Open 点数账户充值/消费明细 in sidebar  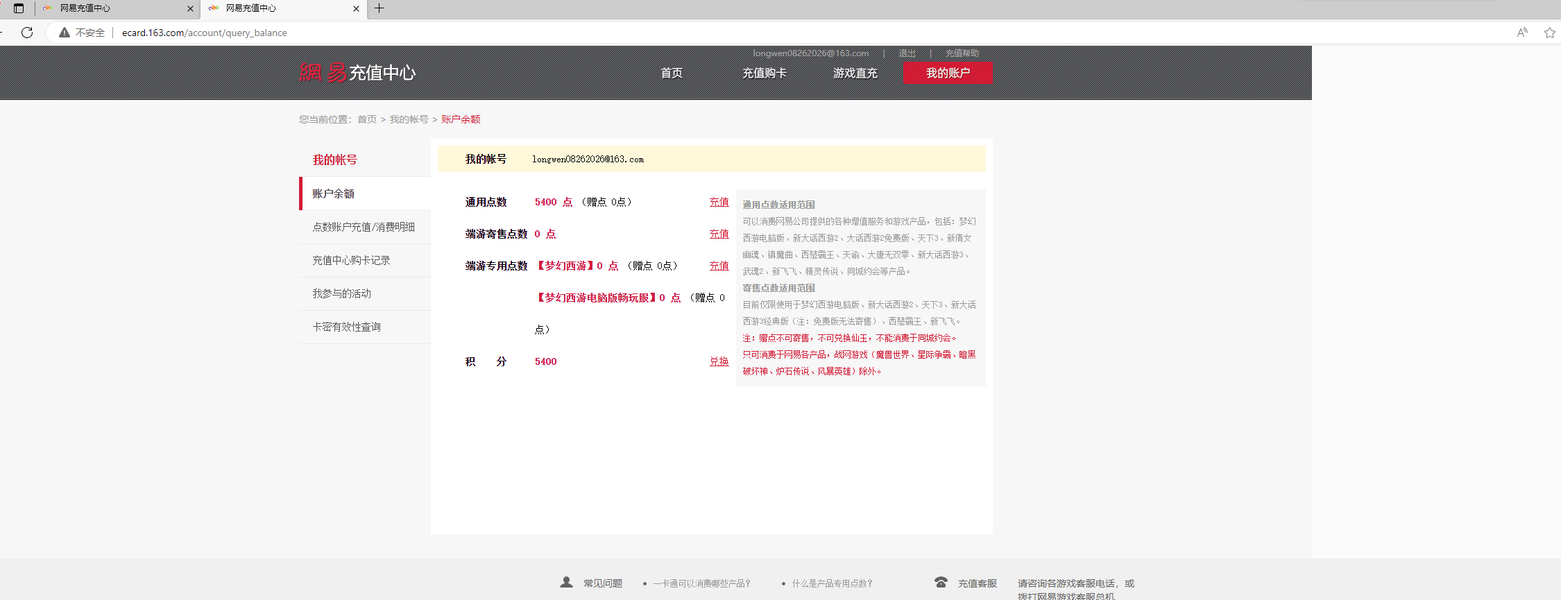click(365, 227)
